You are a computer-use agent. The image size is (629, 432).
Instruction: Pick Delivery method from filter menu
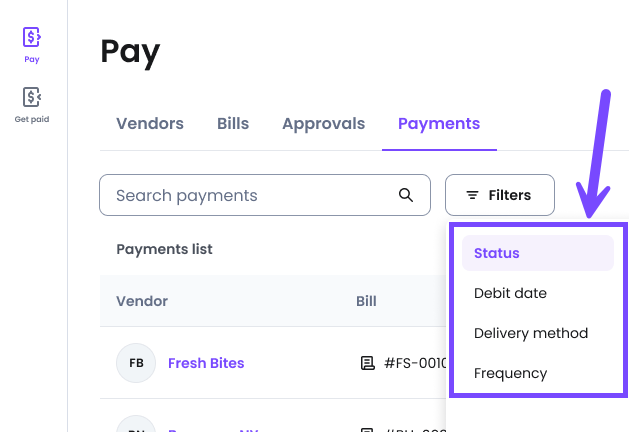(x=530, y=333)
